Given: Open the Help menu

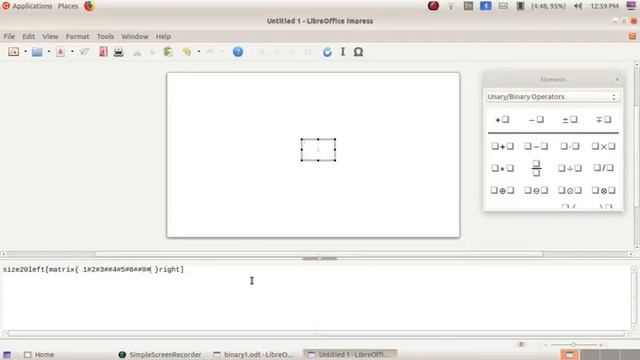Looking at the screenshot, I should [163, 36].
